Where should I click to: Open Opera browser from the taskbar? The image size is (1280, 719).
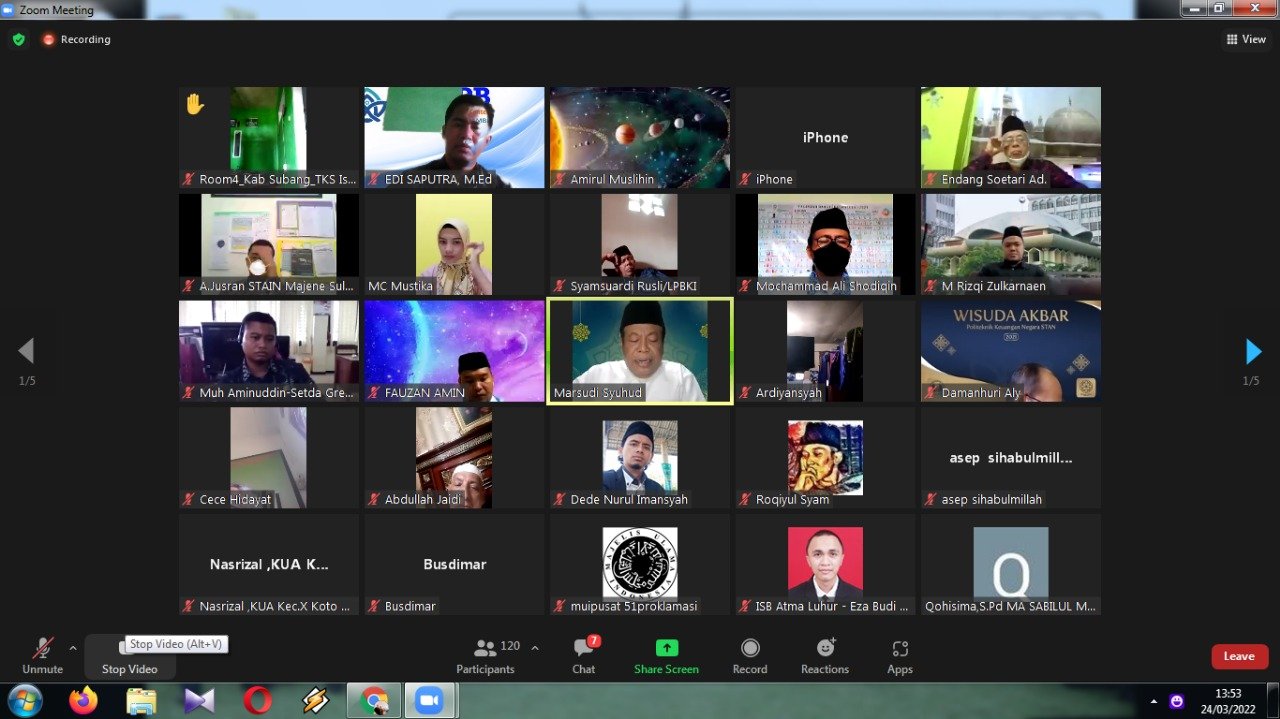[257, 701]
